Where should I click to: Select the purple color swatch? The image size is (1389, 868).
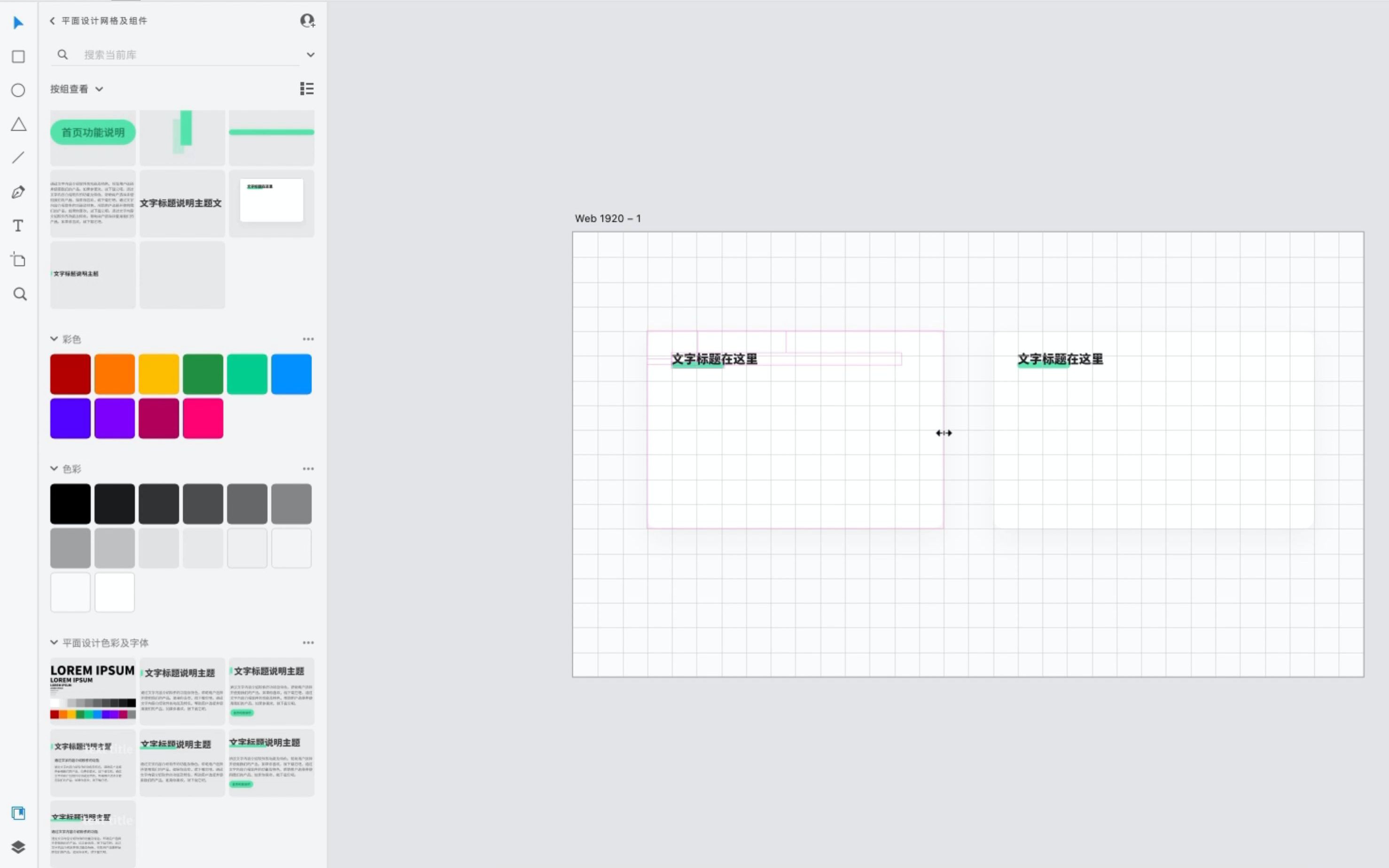pyautogui.click(x=114, y=418)
